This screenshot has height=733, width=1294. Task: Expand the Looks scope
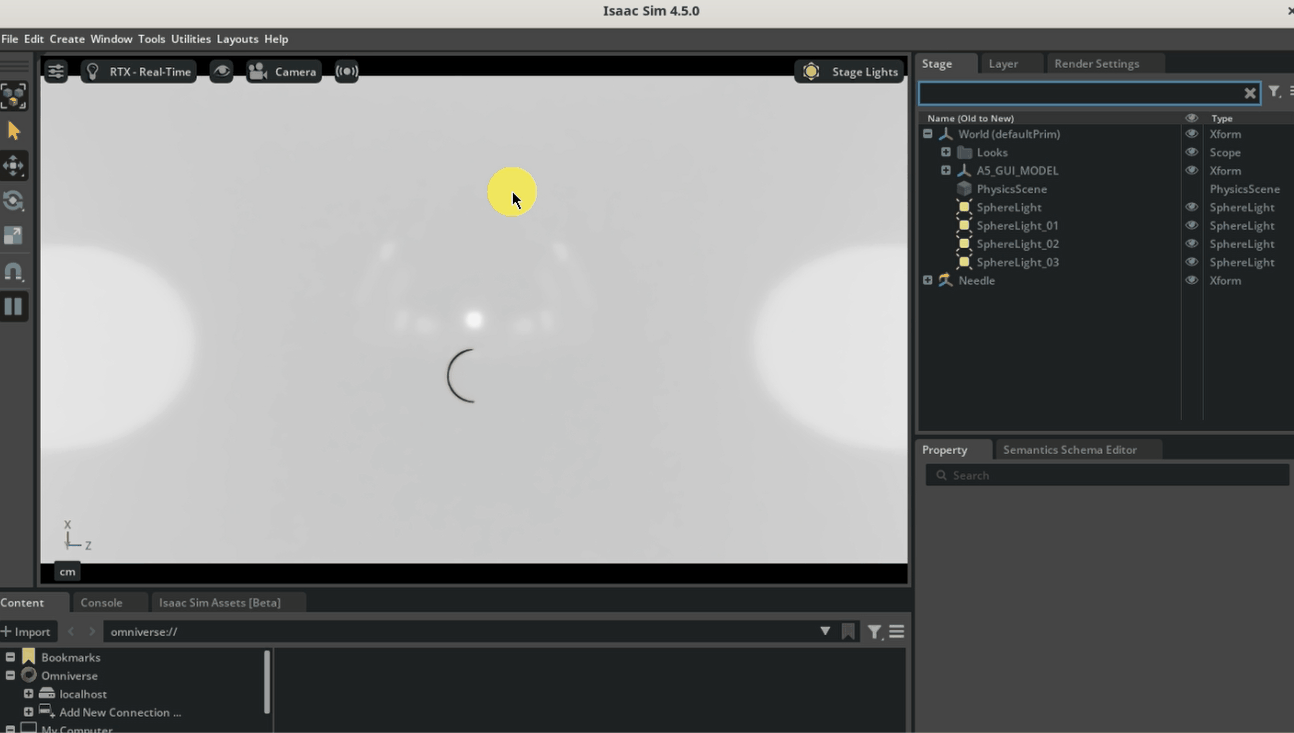(x=946, y=152)
